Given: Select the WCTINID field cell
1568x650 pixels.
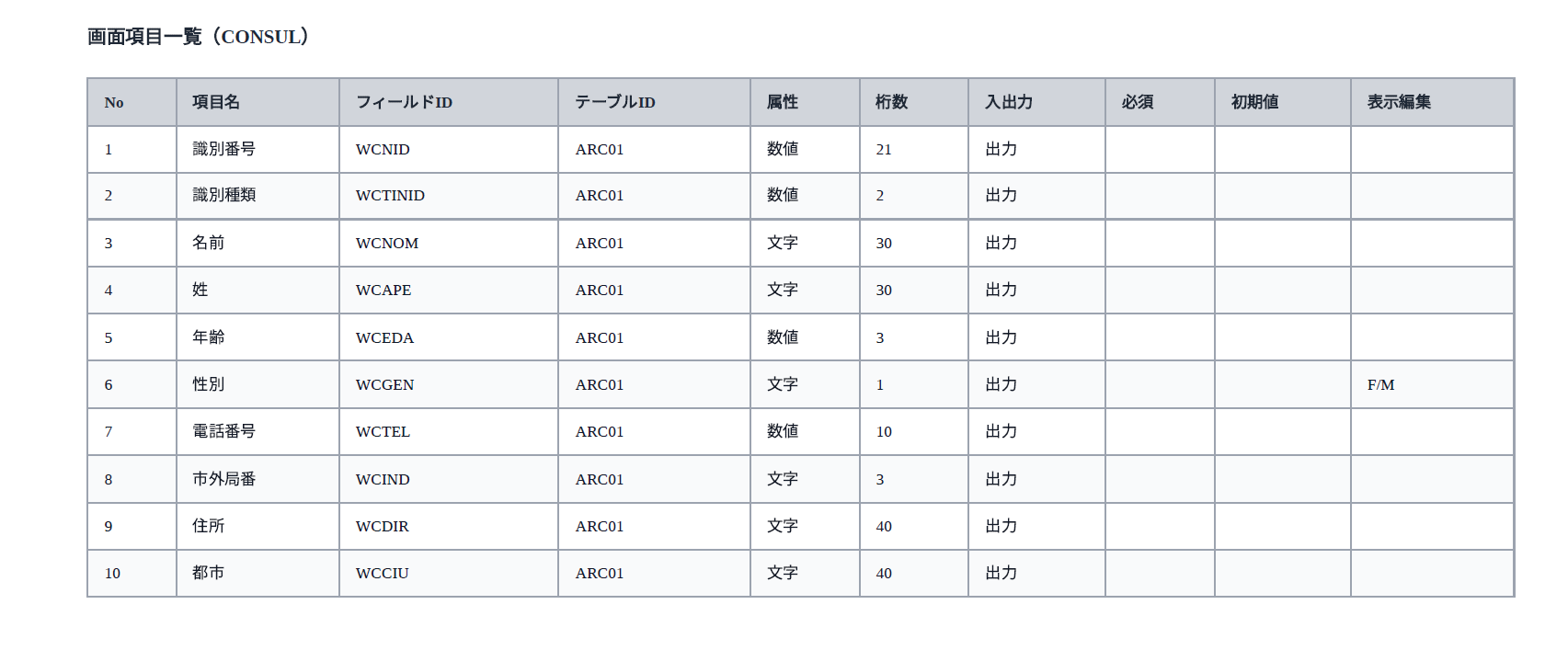Looking at the screenshot, I should (x=449, y=195).
